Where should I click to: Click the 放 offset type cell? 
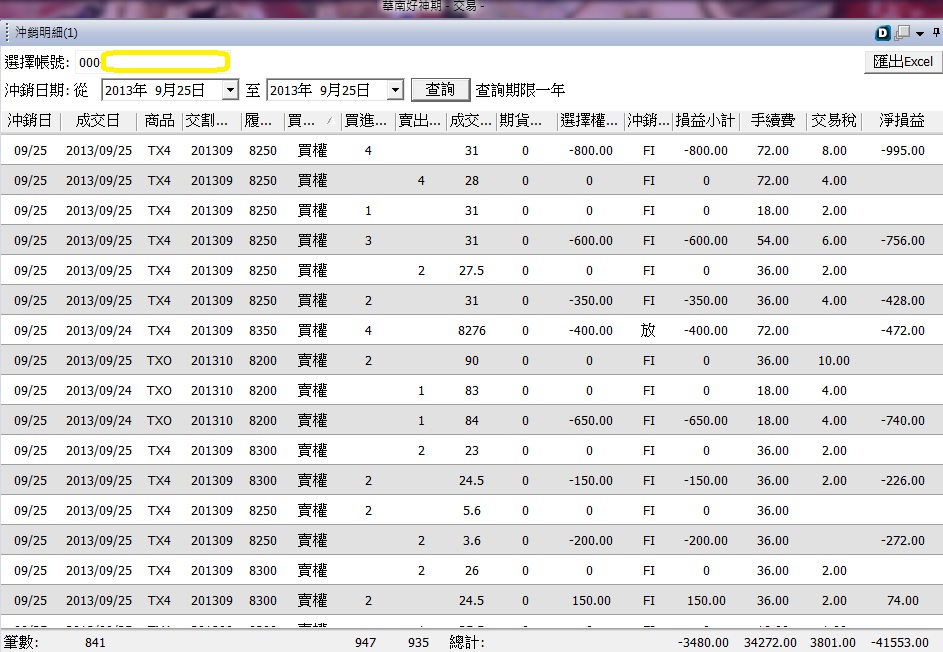pos(648,330)
